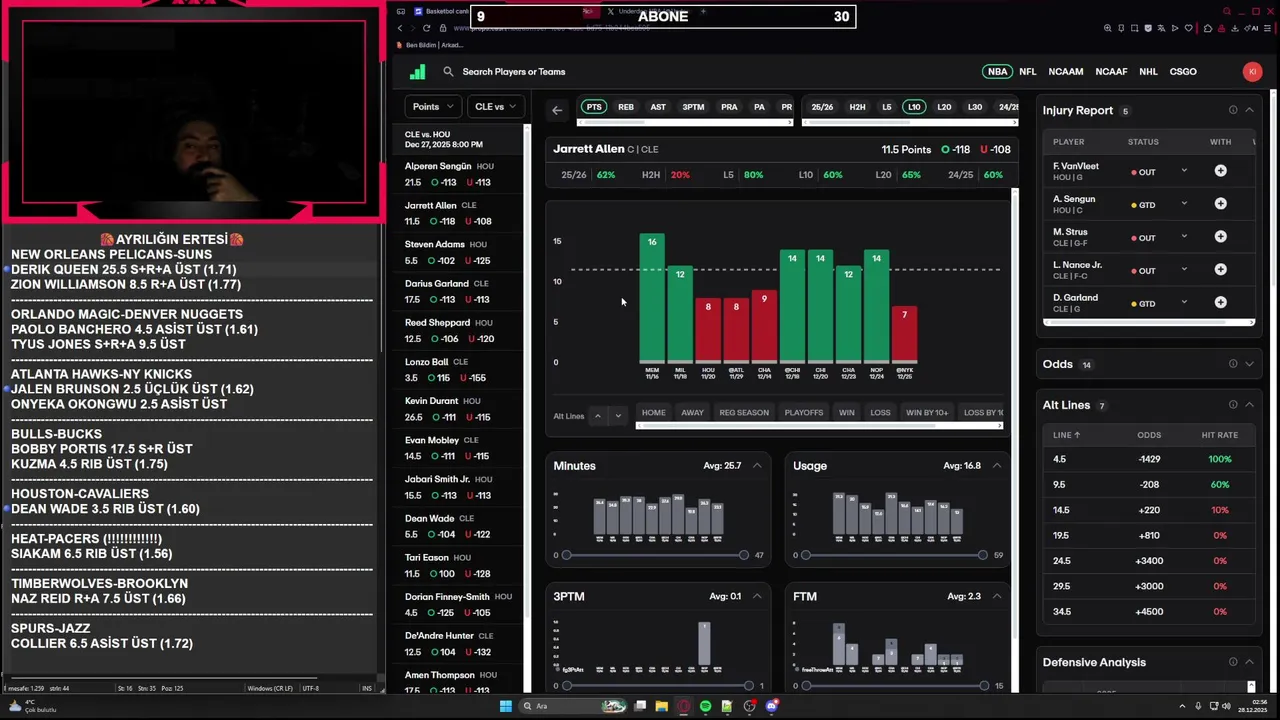Click the Search Players or Teams field
Image resolution: width=1280 pixels, height=720 pixels.
click(513, 72)
